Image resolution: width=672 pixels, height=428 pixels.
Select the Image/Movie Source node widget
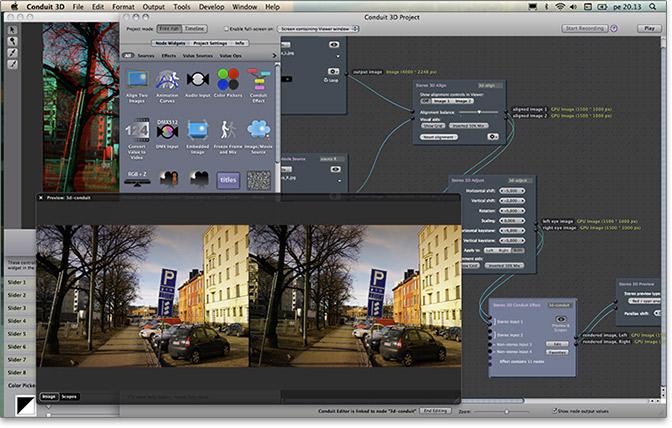click(x=258, y=137)
